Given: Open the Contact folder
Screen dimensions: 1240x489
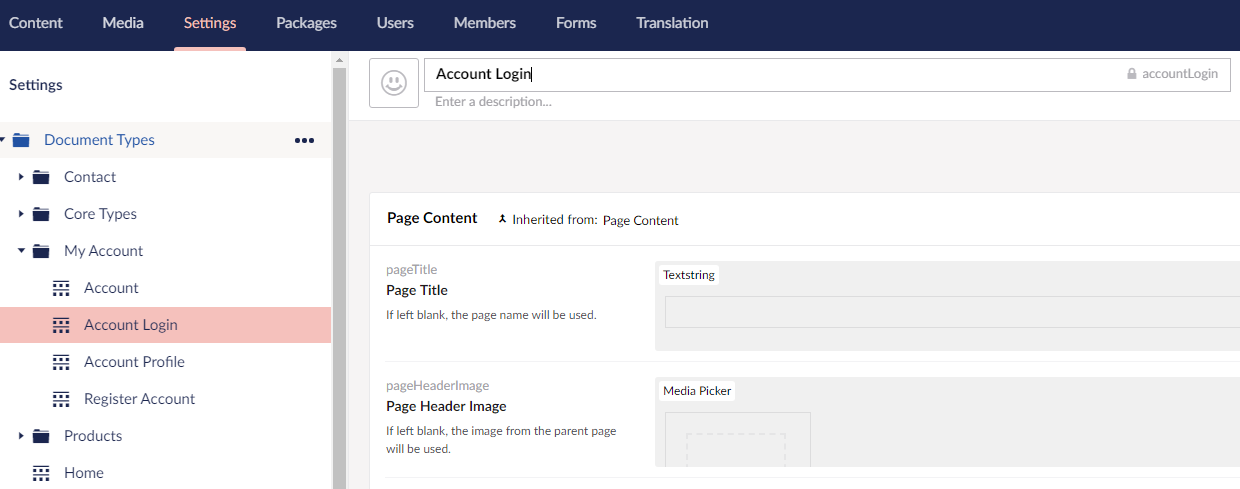Looking at the screenshot, I should [90, 177].
